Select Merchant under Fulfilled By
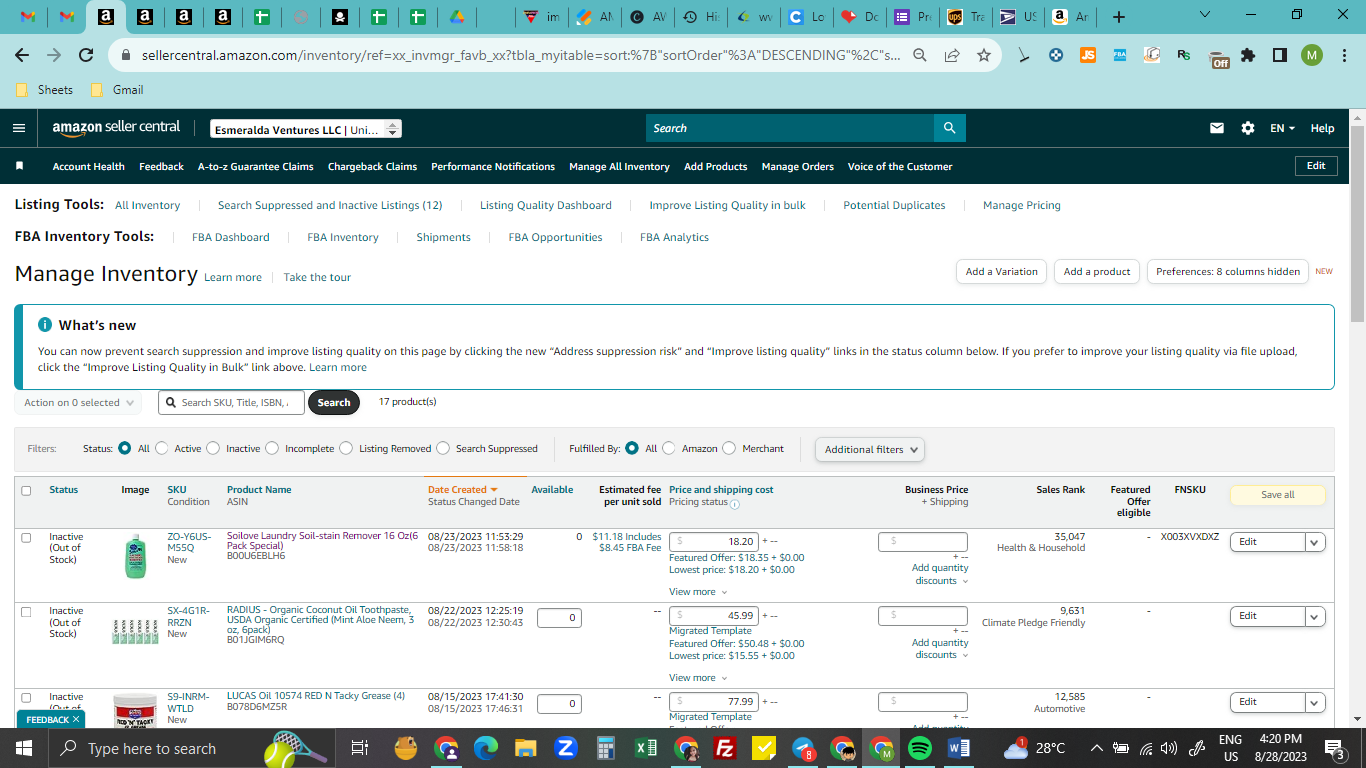This screenshot has width=1366, height=768. [x=729, y=448]
